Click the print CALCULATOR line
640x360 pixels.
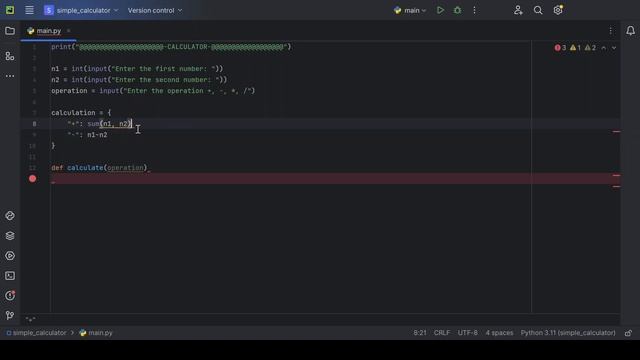171,47
